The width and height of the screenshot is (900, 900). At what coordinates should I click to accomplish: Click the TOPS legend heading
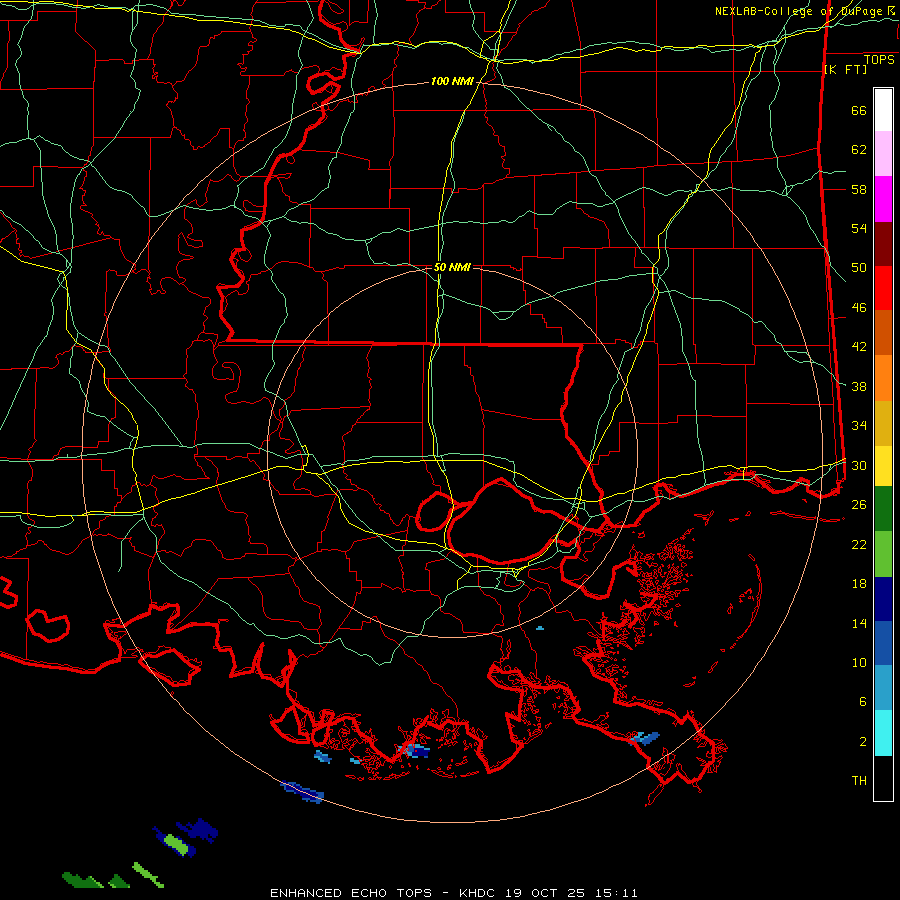pos(879,60)
